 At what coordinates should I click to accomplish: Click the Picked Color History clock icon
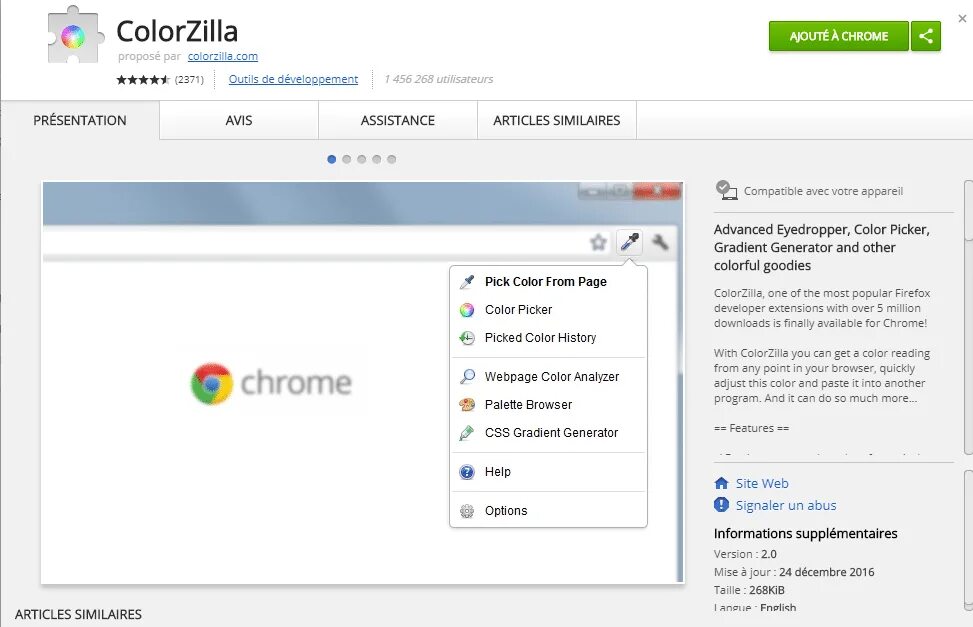pos(467,338)
